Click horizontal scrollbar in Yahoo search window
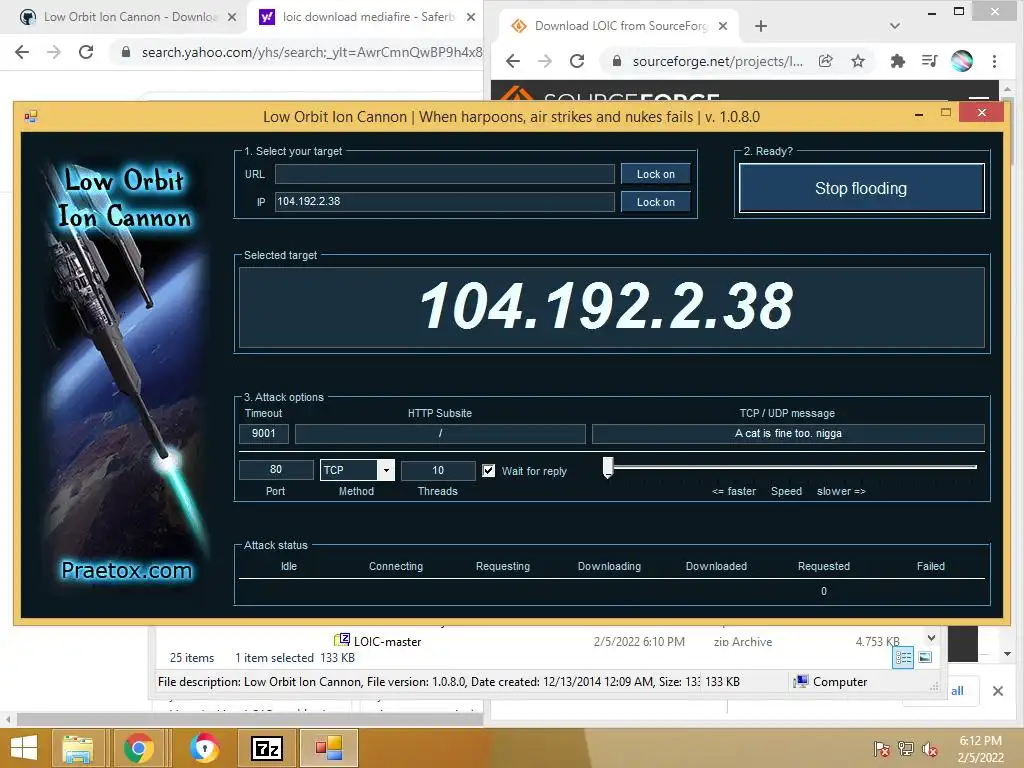Image resolution: width=1024 pixels, height=768 pixels. [x=249, y=719]
